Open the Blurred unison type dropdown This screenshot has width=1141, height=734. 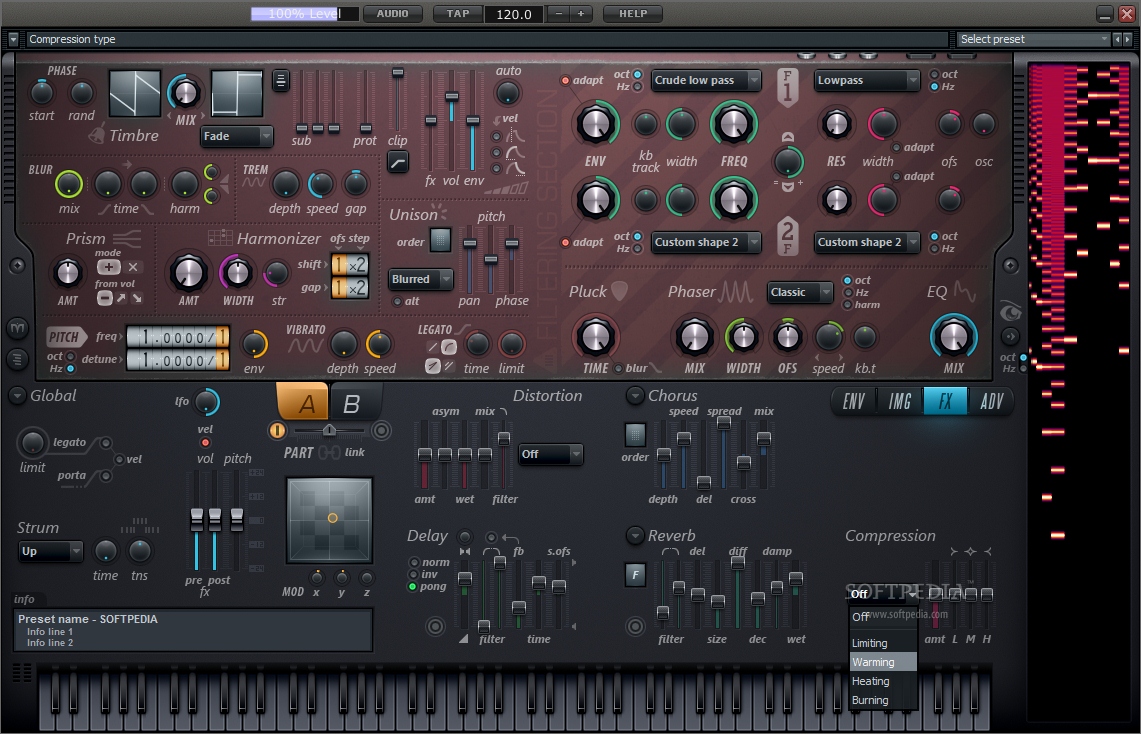coord(421,279)
